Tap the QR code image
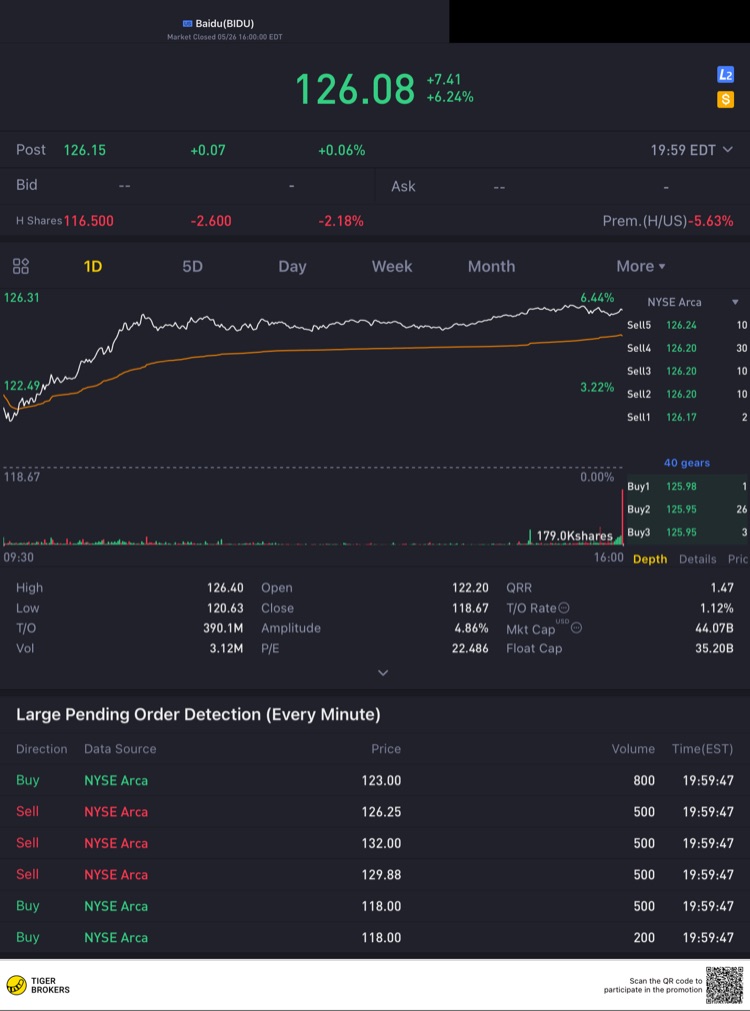Screen dimensions: 750x1011 (x=724, y=985)
